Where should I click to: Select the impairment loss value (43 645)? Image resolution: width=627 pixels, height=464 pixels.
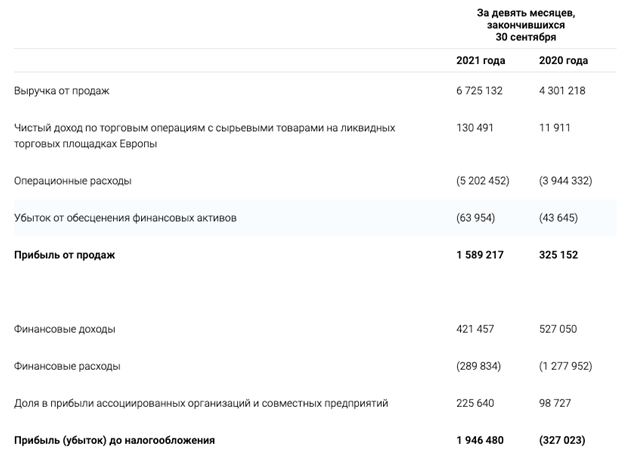point(563,218)
